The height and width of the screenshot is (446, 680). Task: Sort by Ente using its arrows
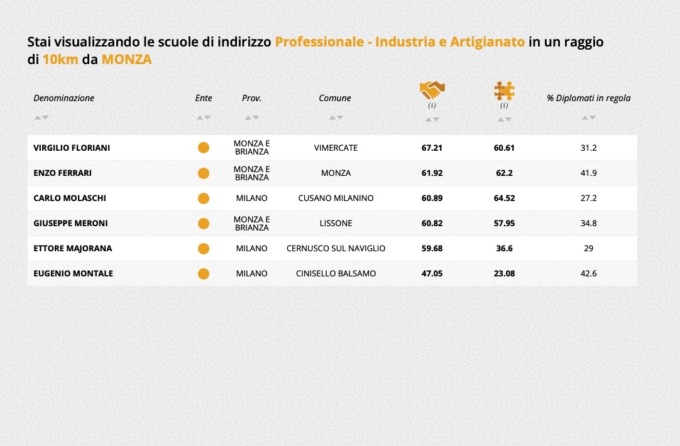pos(203,118)
